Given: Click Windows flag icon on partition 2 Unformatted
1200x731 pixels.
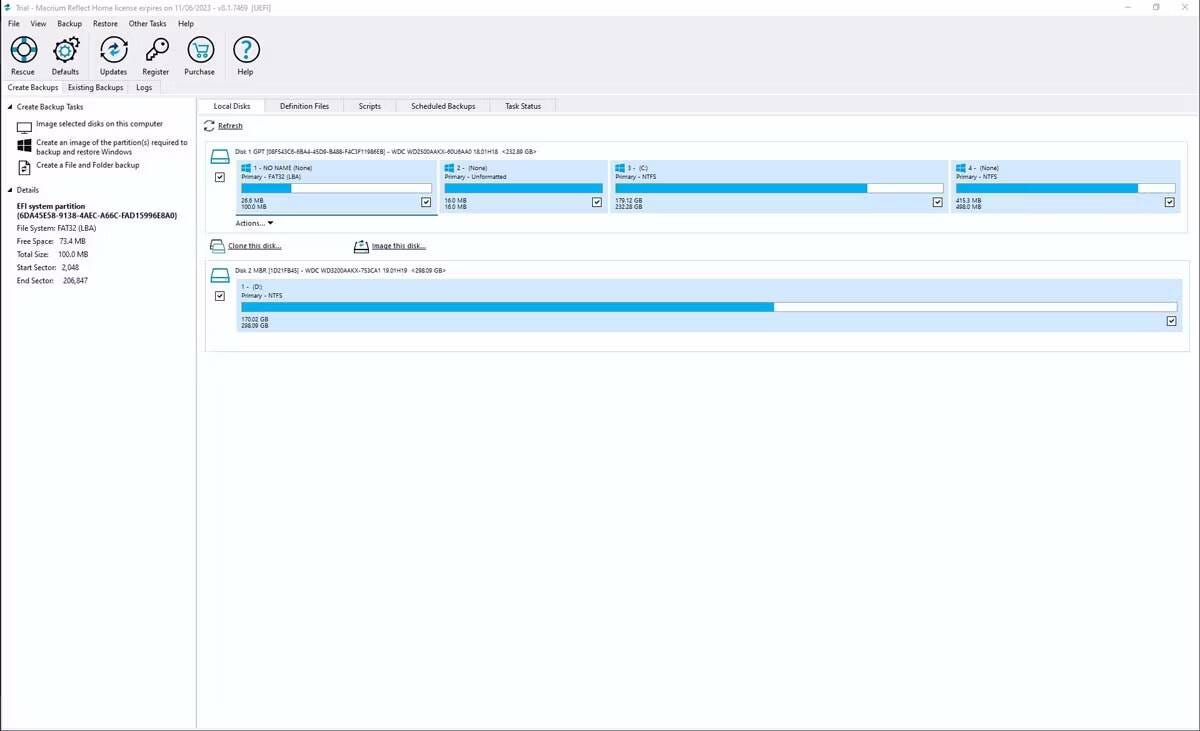Looking at the screenshot, I should point(450,168).
